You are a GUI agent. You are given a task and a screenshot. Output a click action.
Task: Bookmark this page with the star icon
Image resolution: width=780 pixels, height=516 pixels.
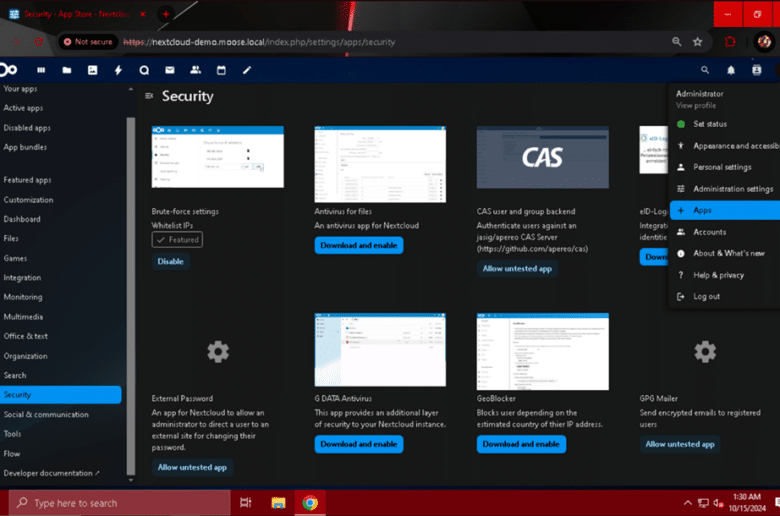point(697,42)
